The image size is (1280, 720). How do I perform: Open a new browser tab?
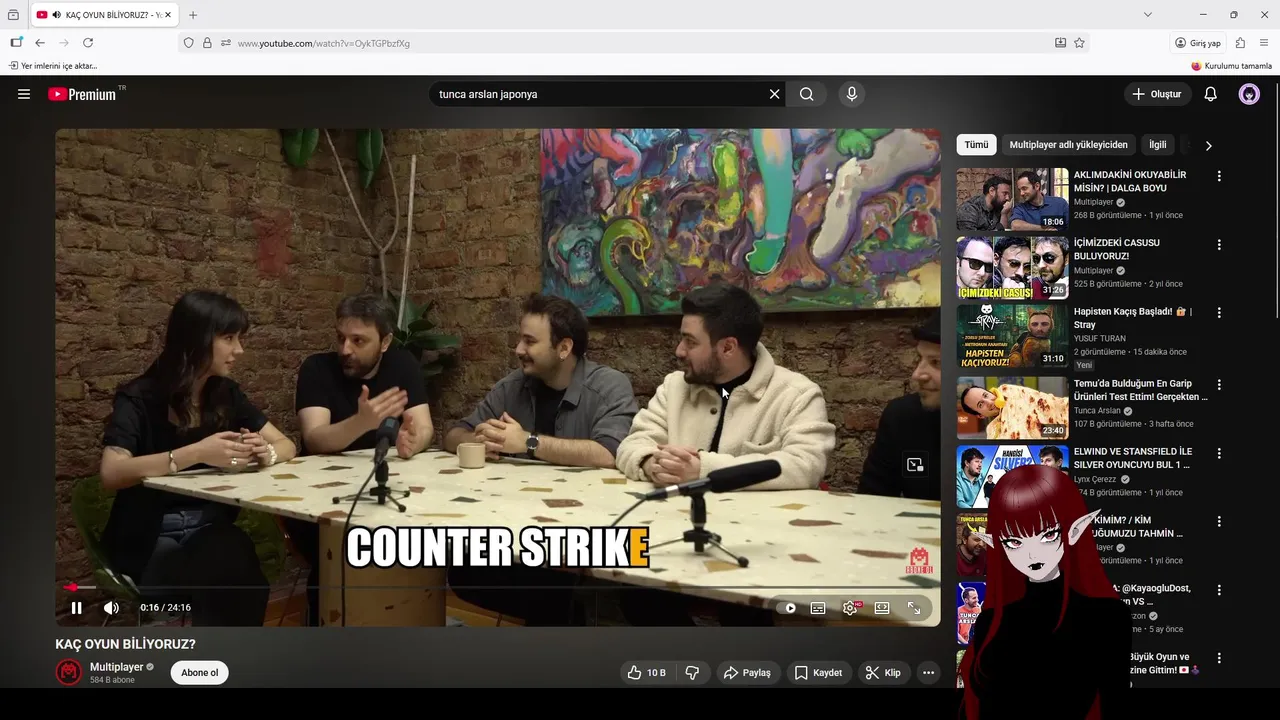[193, 15]
